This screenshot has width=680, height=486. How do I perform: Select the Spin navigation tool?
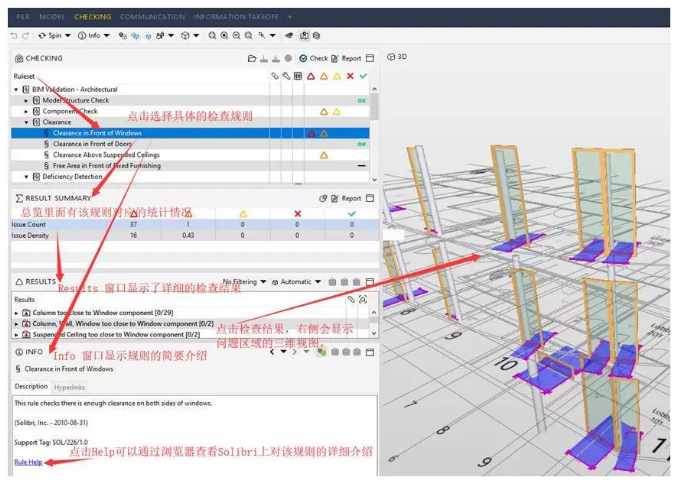click(50, 36)
